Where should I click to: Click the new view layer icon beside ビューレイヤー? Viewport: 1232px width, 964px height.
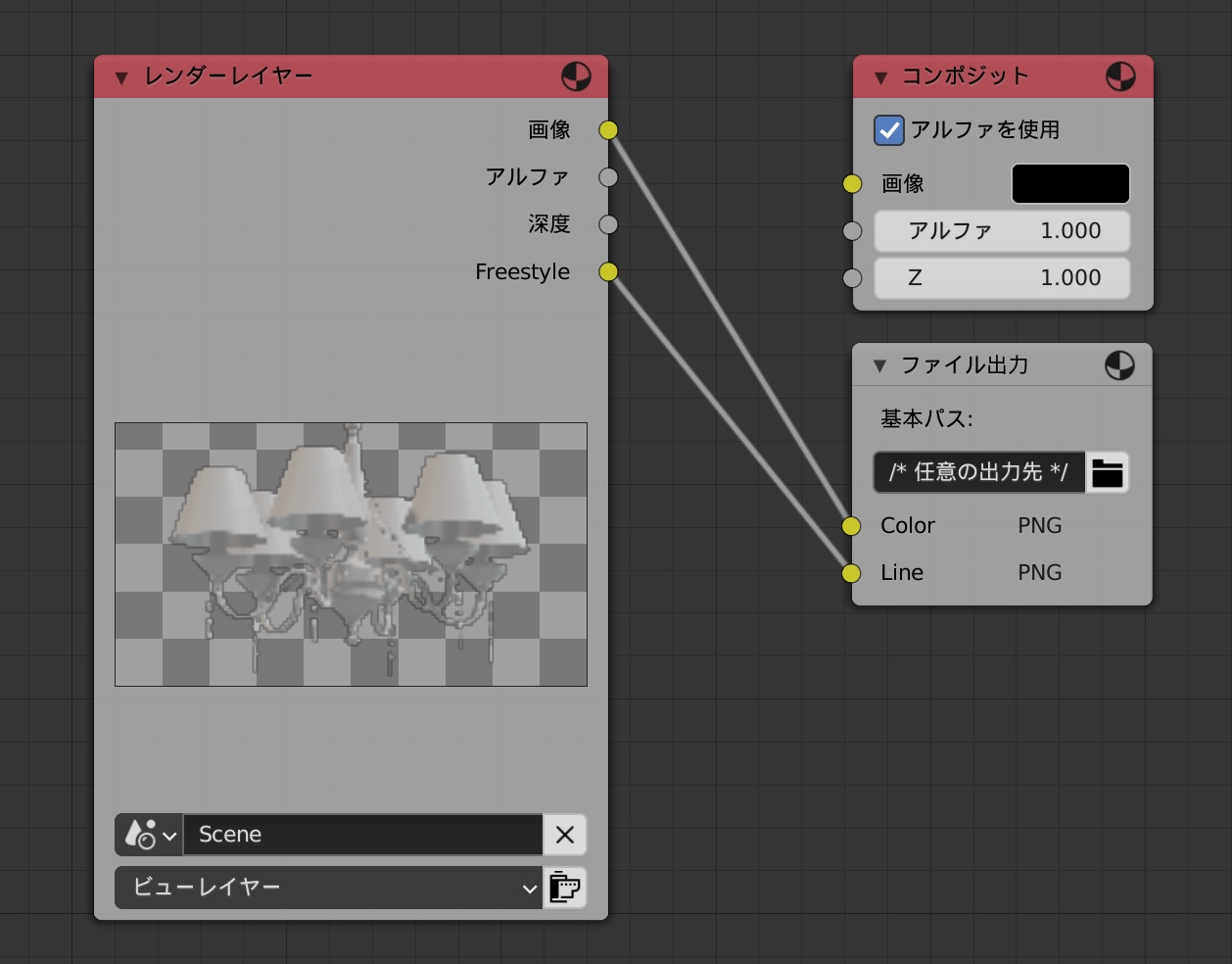(x=565, y=888)
